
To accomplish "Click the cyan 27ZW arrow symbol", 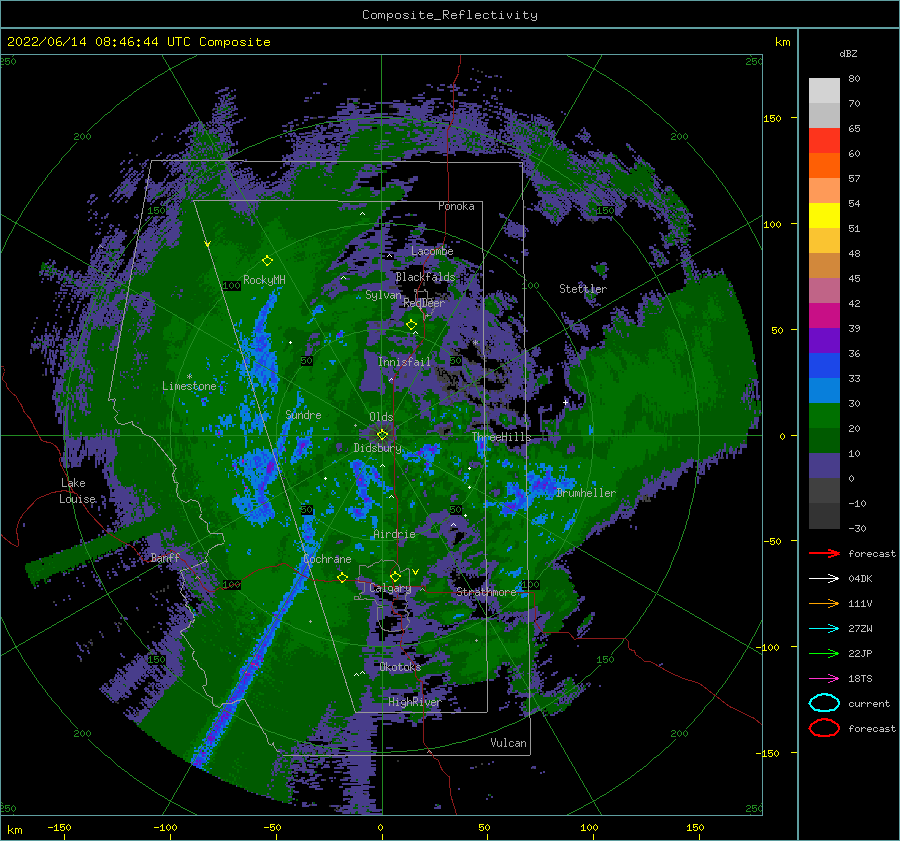I will click(x=824, y=629).
